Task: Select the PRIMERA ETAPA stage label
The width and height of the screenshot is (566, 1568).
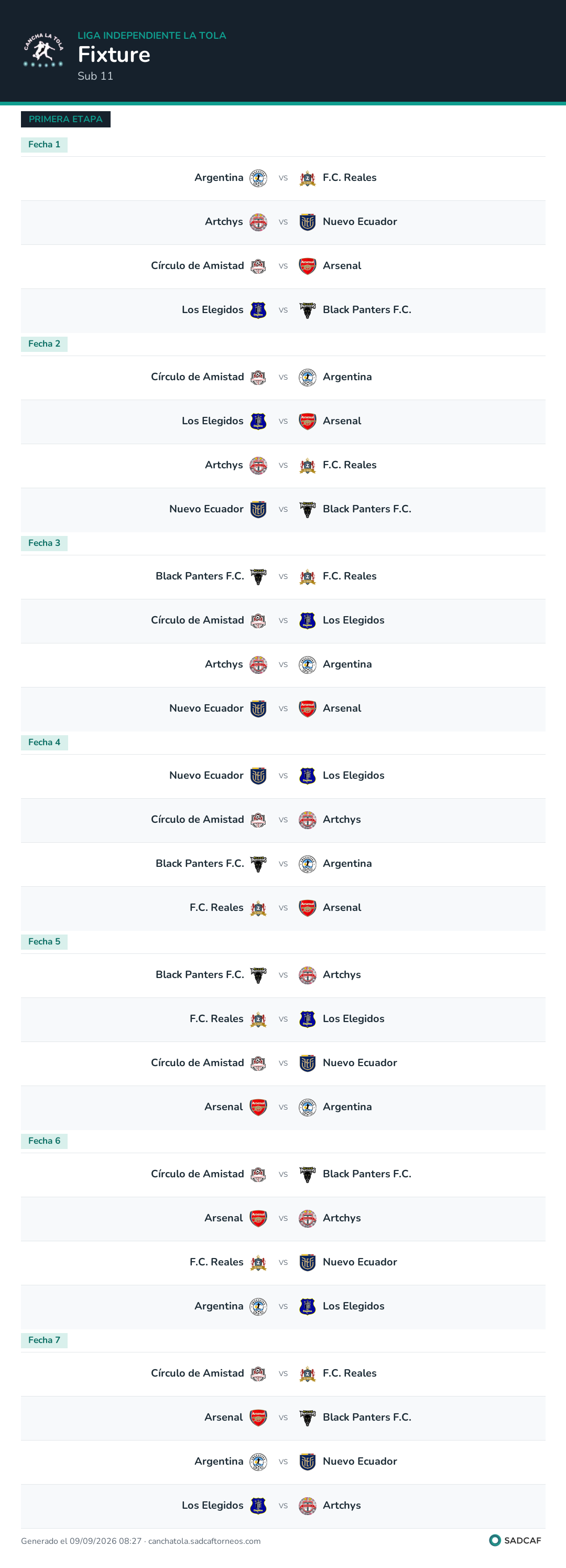Action: [x=66, y=120]
